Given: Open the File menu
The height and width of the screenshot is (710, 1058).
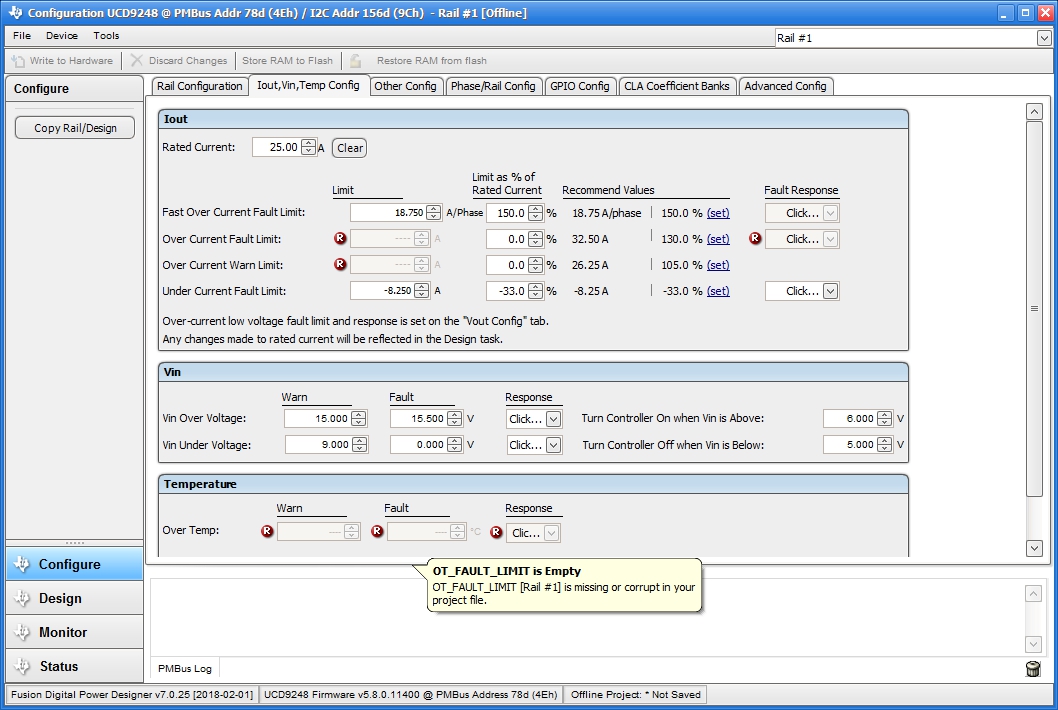Looking at the screenshot, I should pyautogui.click(x=22, y=36).
